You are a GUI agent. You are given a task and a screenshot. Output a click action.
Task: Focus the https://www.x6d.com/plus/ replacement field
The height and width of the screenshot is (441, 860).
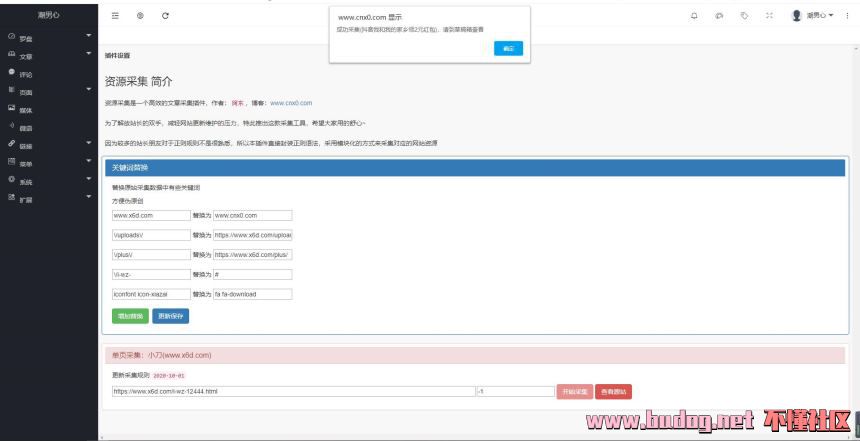[x=253, y=255]
